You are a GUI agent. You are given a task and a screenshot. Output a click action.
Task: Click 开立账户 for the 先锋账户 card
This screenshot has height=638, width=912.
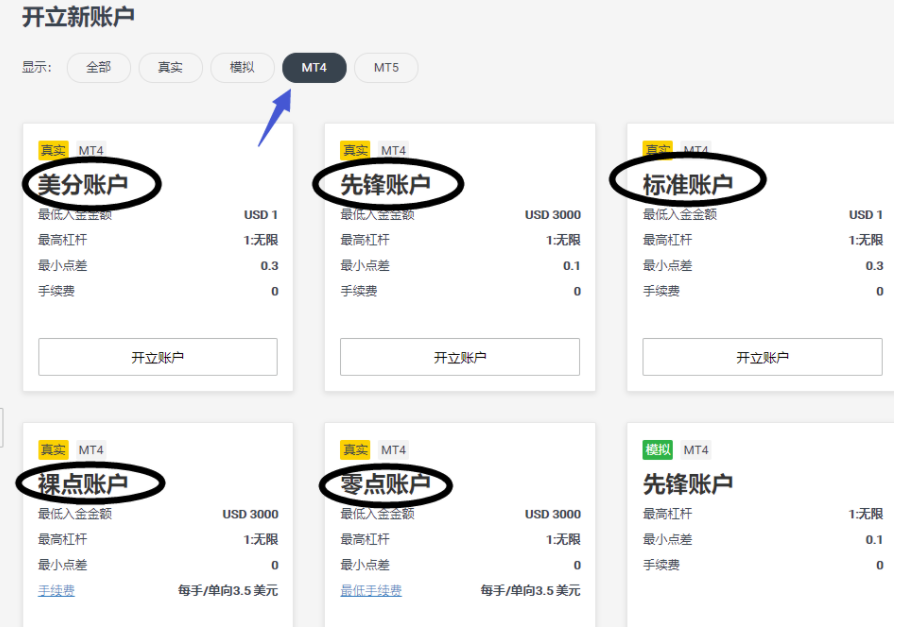tap(459, 356)
